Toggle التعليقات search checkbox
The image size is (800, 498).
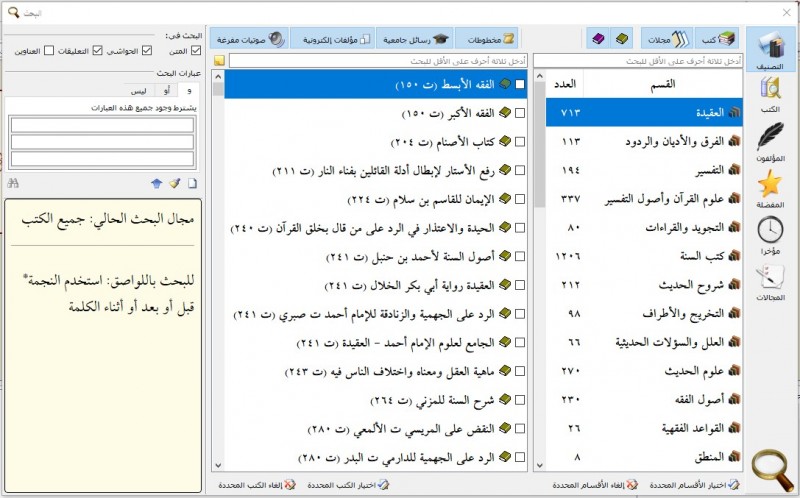tap(97, 51)
